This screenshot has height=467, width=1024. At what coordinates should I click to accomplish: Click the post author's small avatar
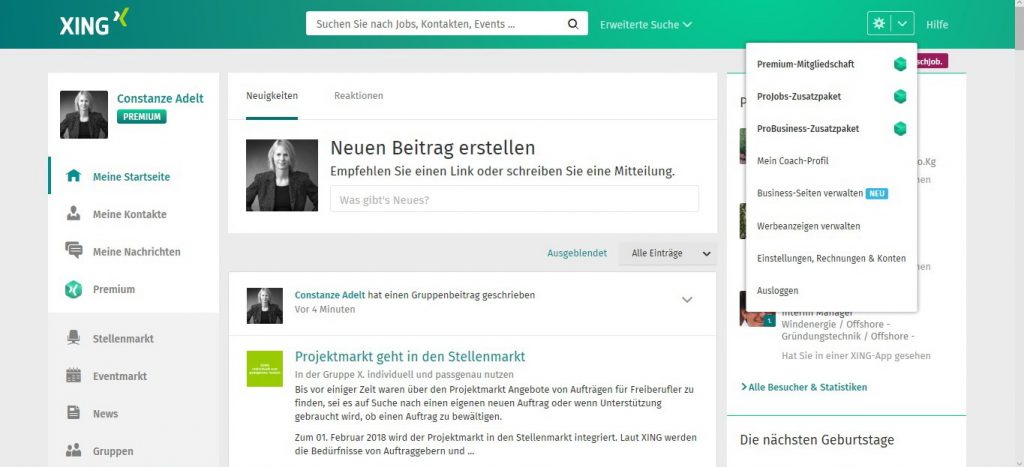click(264, 306)
